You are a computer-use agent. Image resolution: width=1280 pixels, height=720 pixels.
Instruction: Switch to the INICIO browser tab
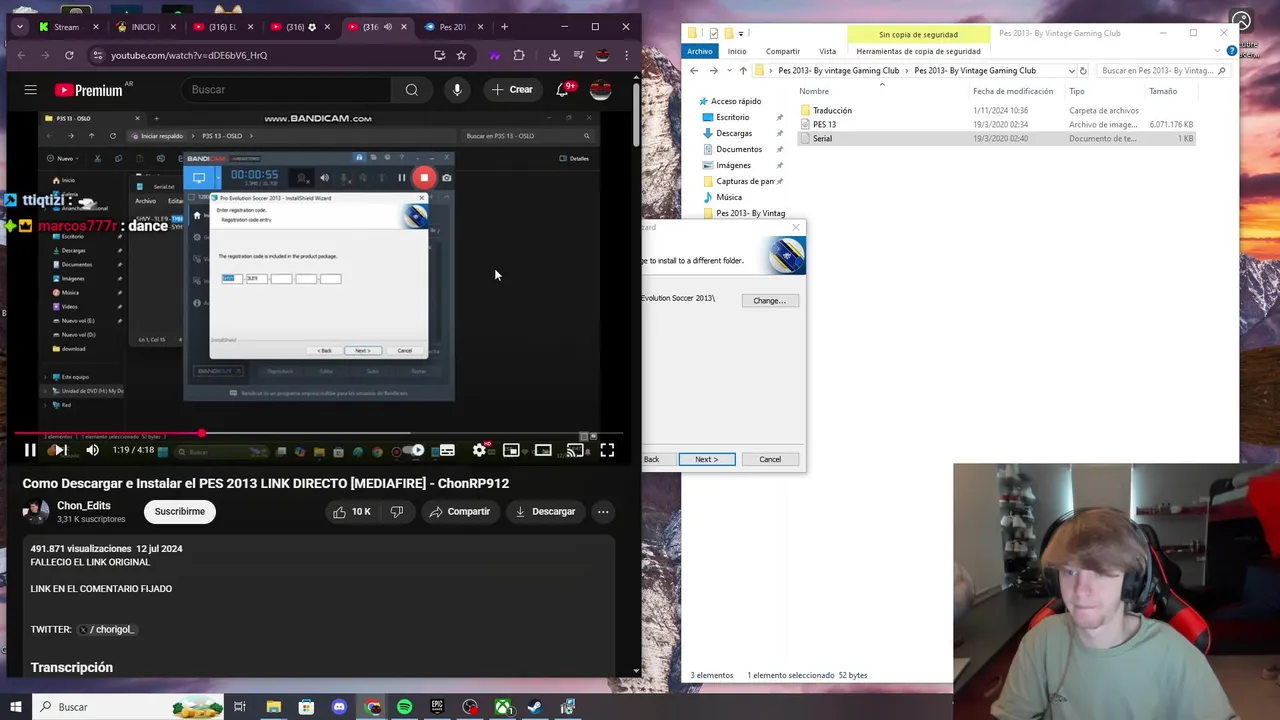146,27
